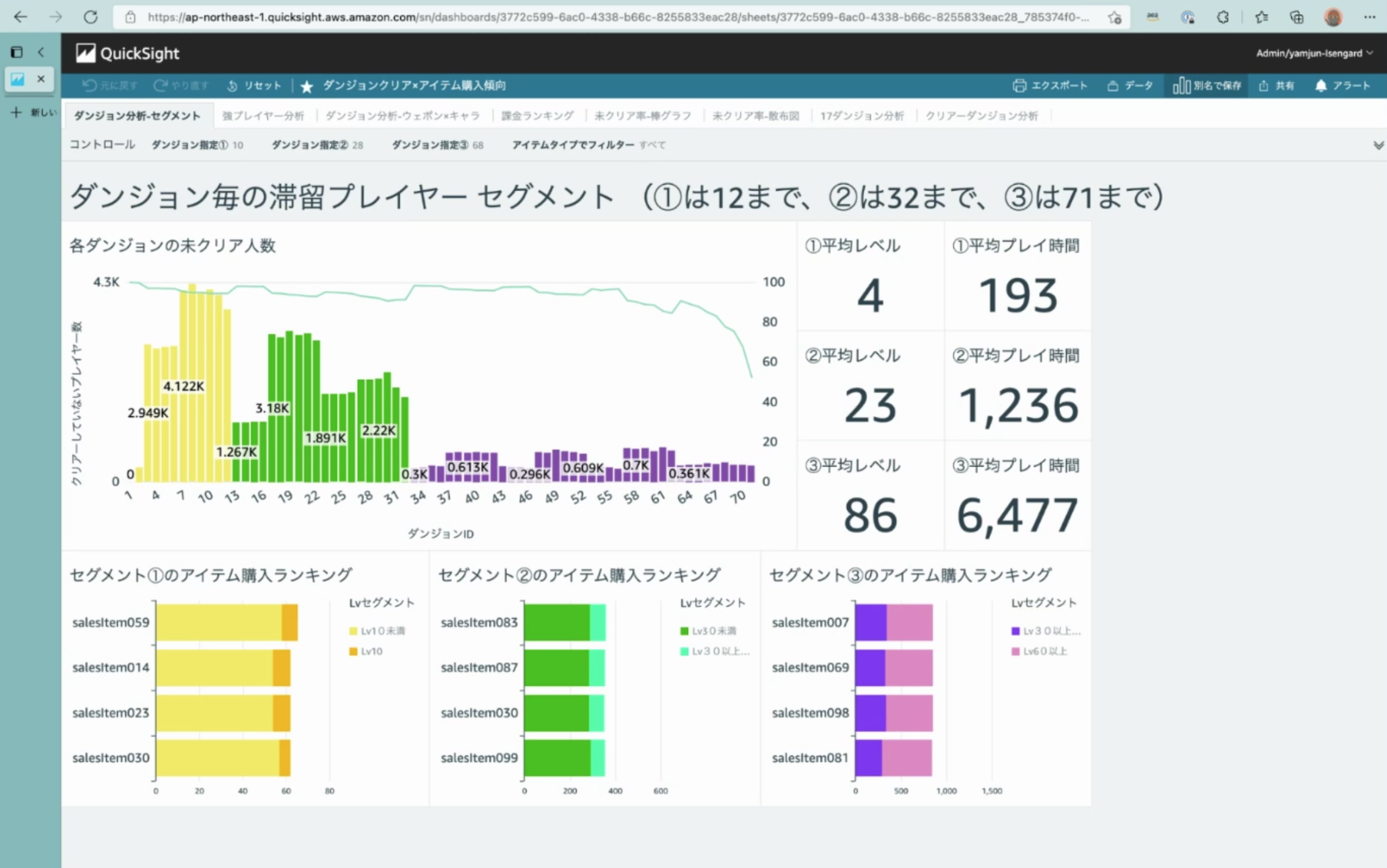This screenshot has width=1387, height=868.
Task: Click the Alert bell icon
Action: tap(1320, 86)
